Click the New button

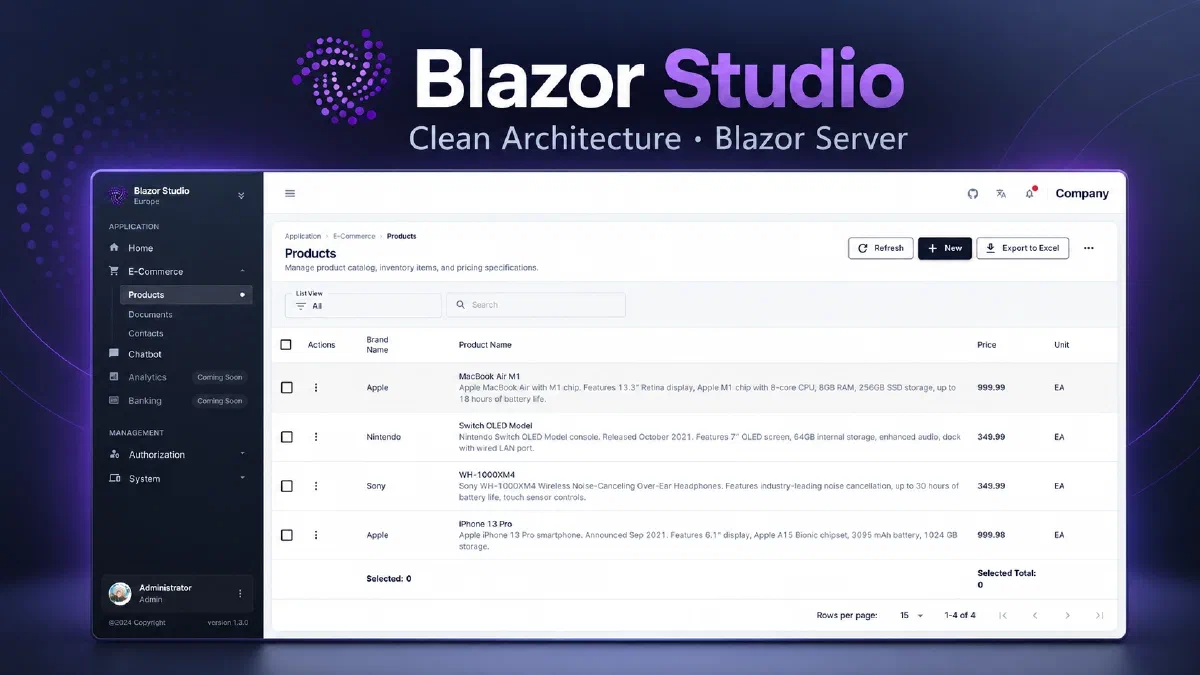[945, 248]
